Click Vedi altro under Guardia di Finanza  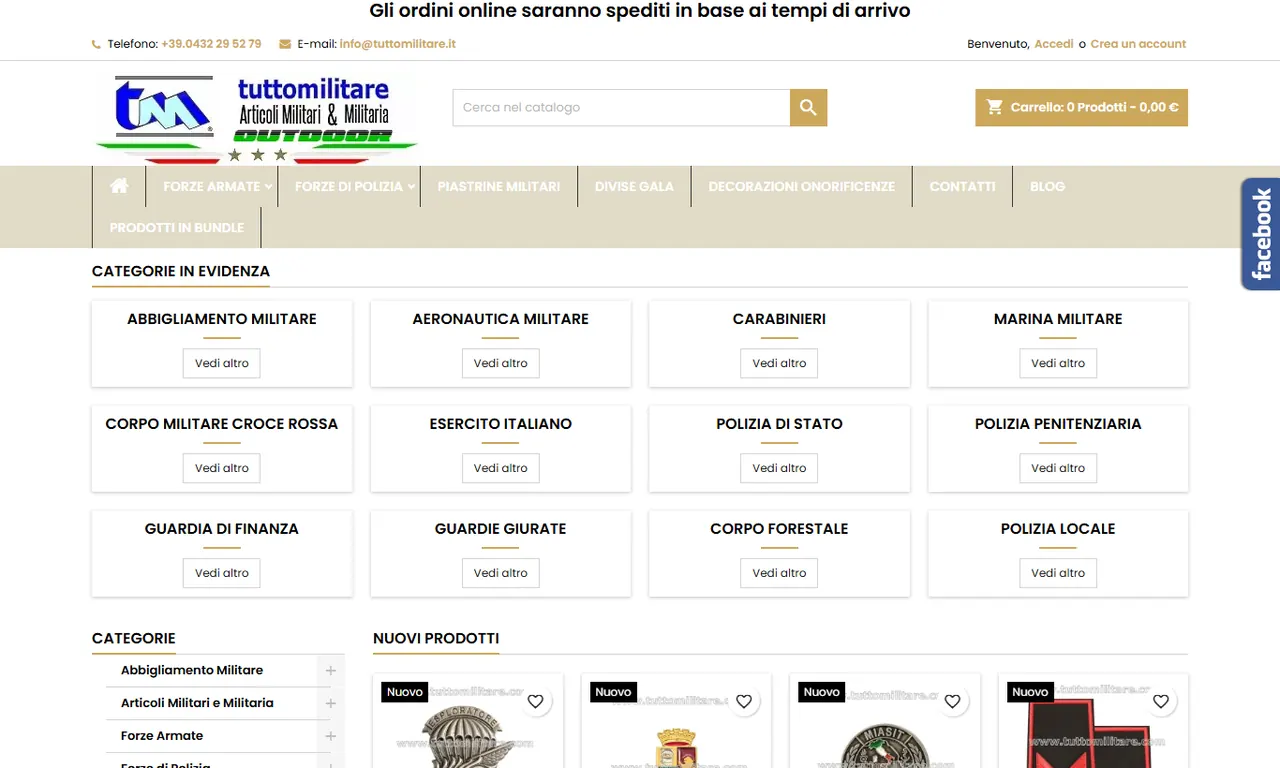(222, 573)
